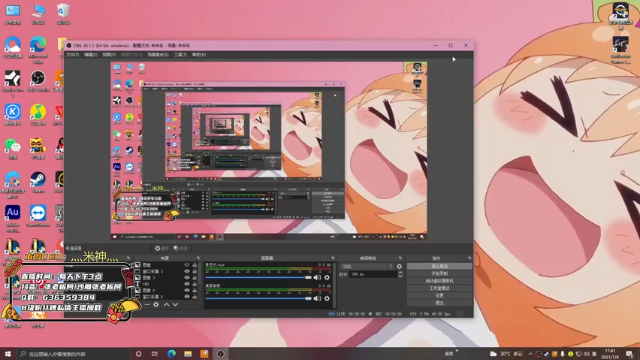Open OBS Studio desktop shortcut
Image resolution: width=640 pixels, height=360 pixels.
click(x=38, y=80)
